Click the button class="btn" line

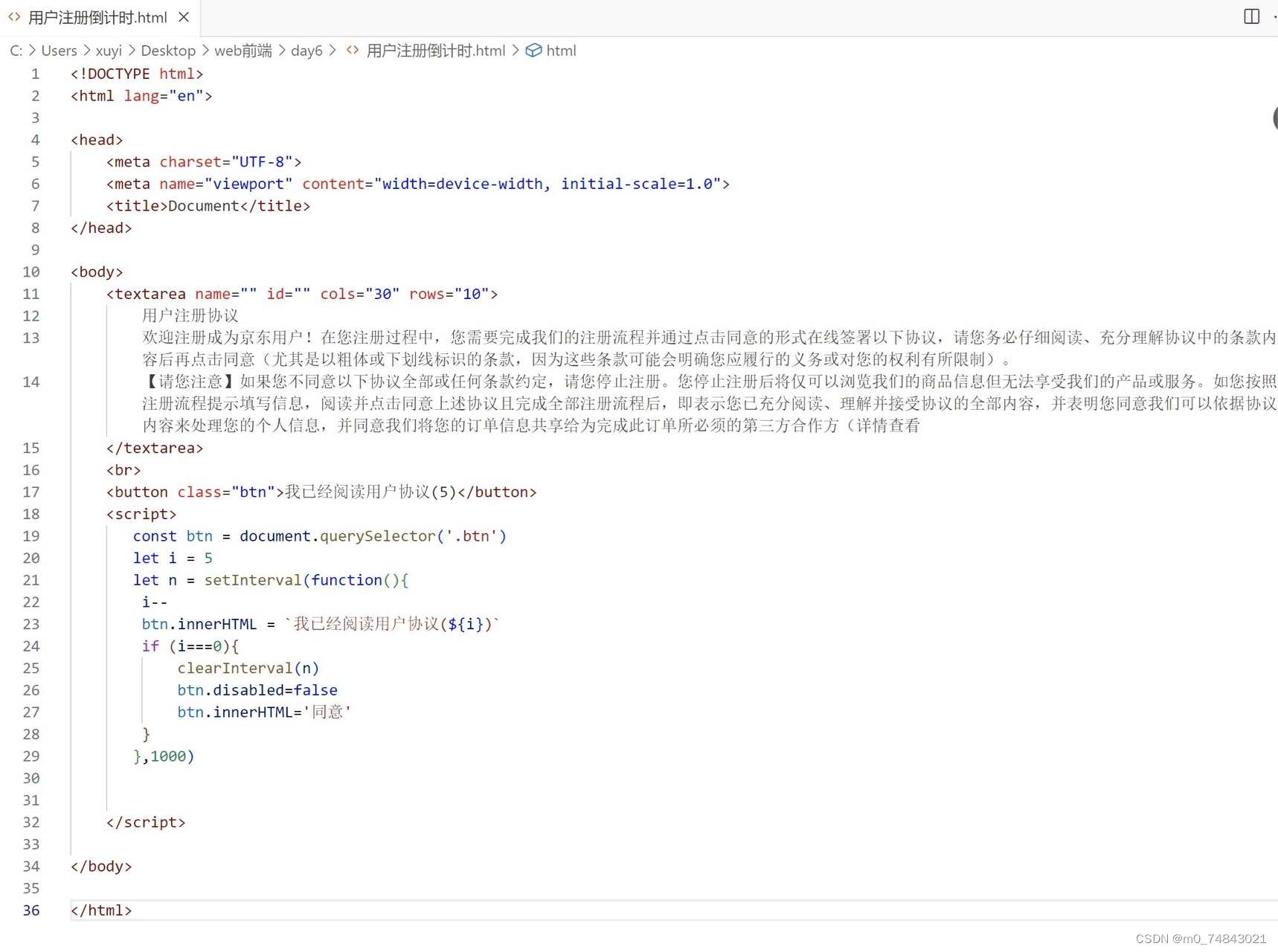coord(321,492)
